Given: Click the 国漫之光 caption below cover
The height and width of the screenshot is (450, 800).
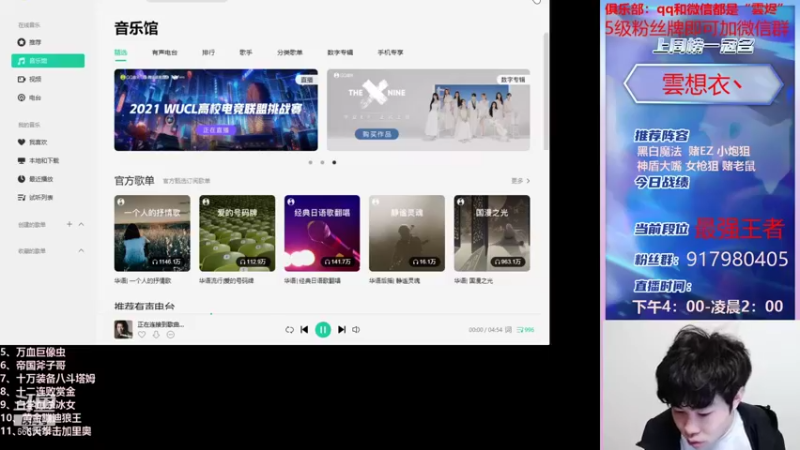Looking at the screenshot, I should (x=473, y=281).
